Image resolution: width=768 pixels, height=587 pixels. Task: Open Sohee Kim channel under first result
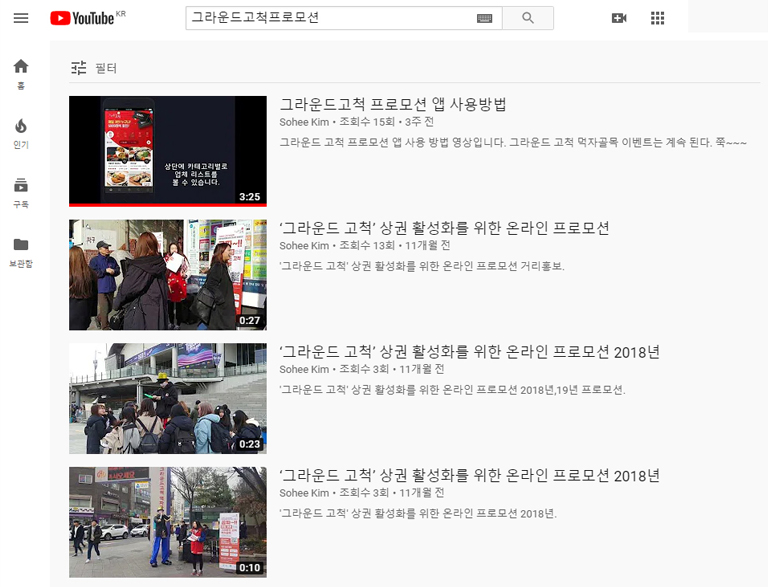pos(304,122)
